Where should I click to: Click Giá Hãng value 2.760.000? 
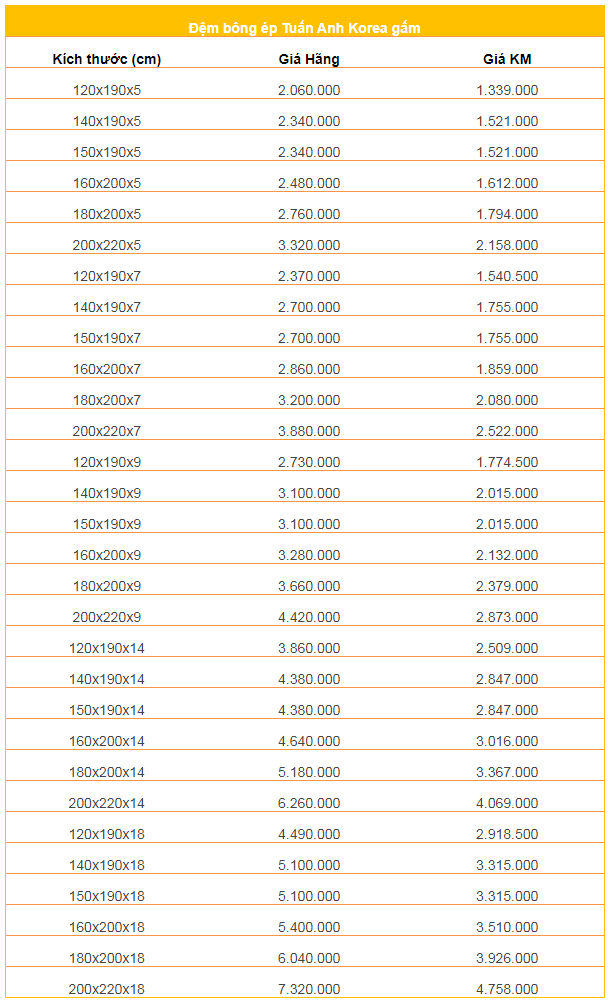(309, 214)
